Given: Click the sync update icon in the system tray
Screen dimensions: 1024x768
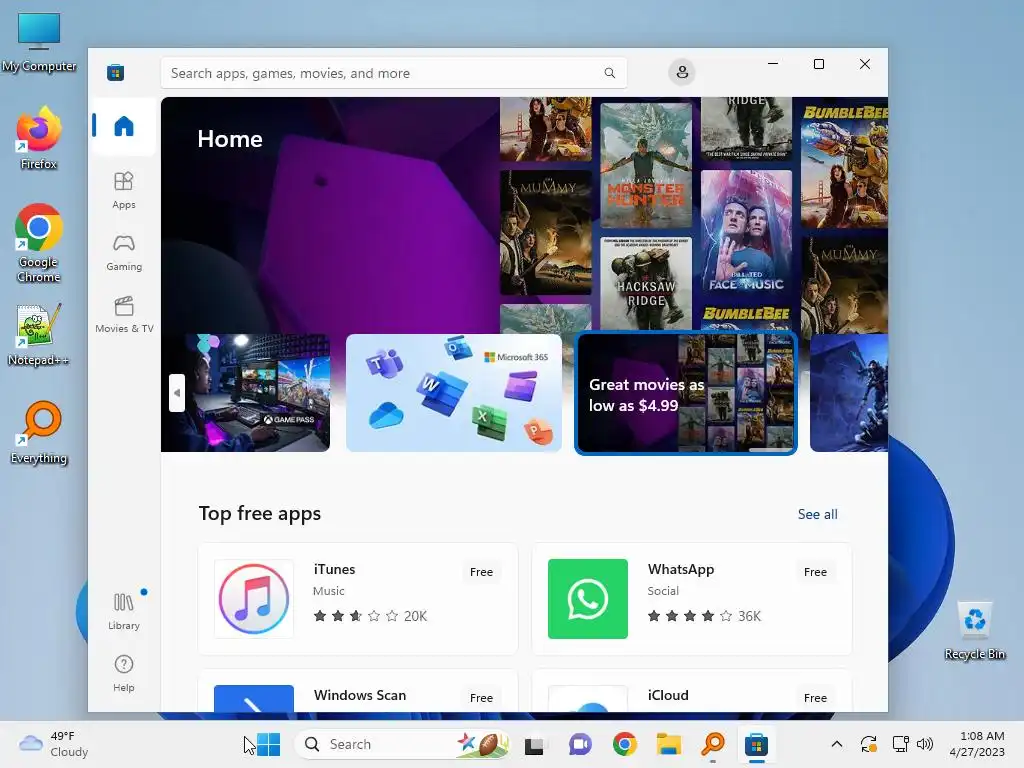Looking at the screenshot, I should pos(869,744).
